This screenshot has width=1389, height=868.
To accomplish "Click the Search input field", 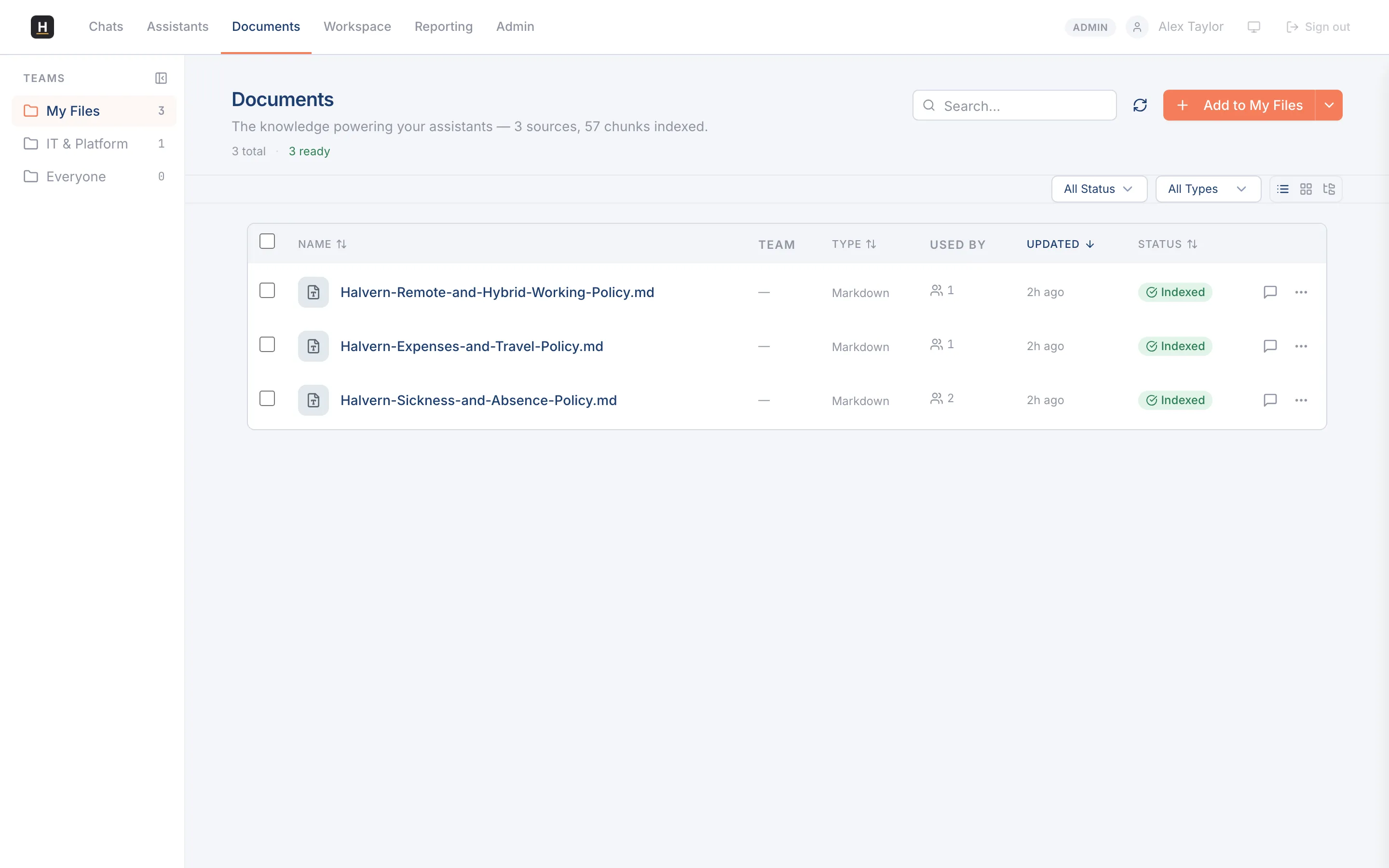I will coord(1014,105).
